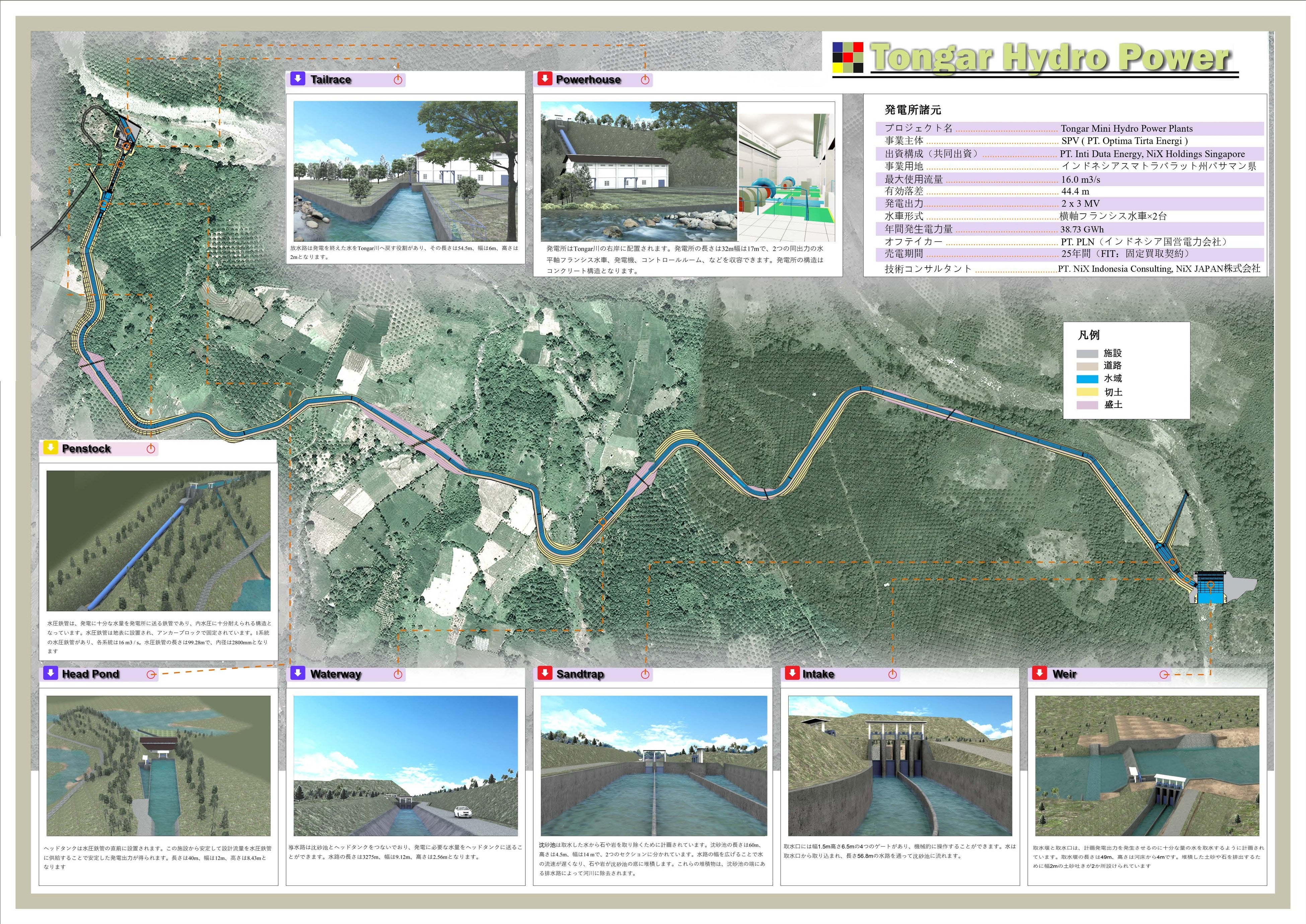Image resolution: width=1306 pixels, height=924 pixels.
Task: Select the Waterway section label
Action: pyautogui.click(x=336, y=674)
